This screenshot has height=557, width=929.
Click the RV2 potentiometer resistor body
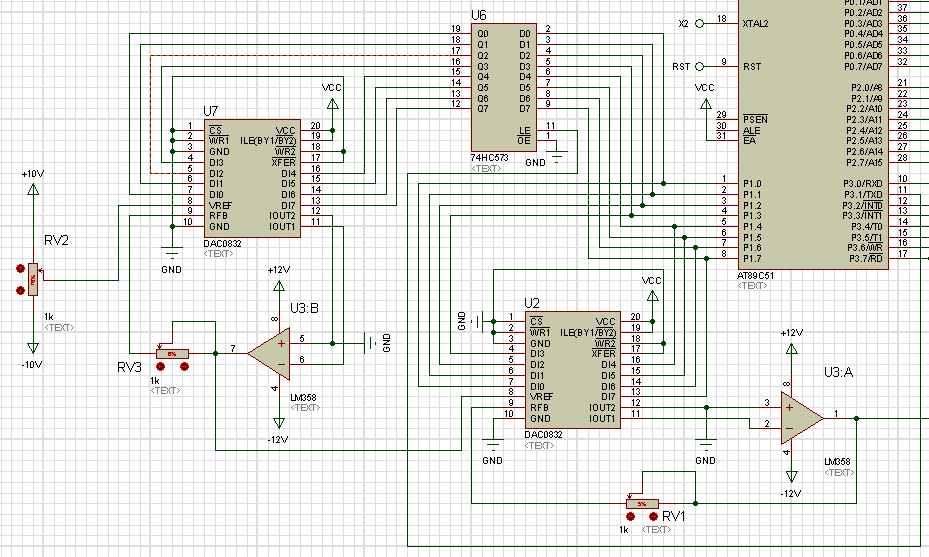[x=33, y=279]
